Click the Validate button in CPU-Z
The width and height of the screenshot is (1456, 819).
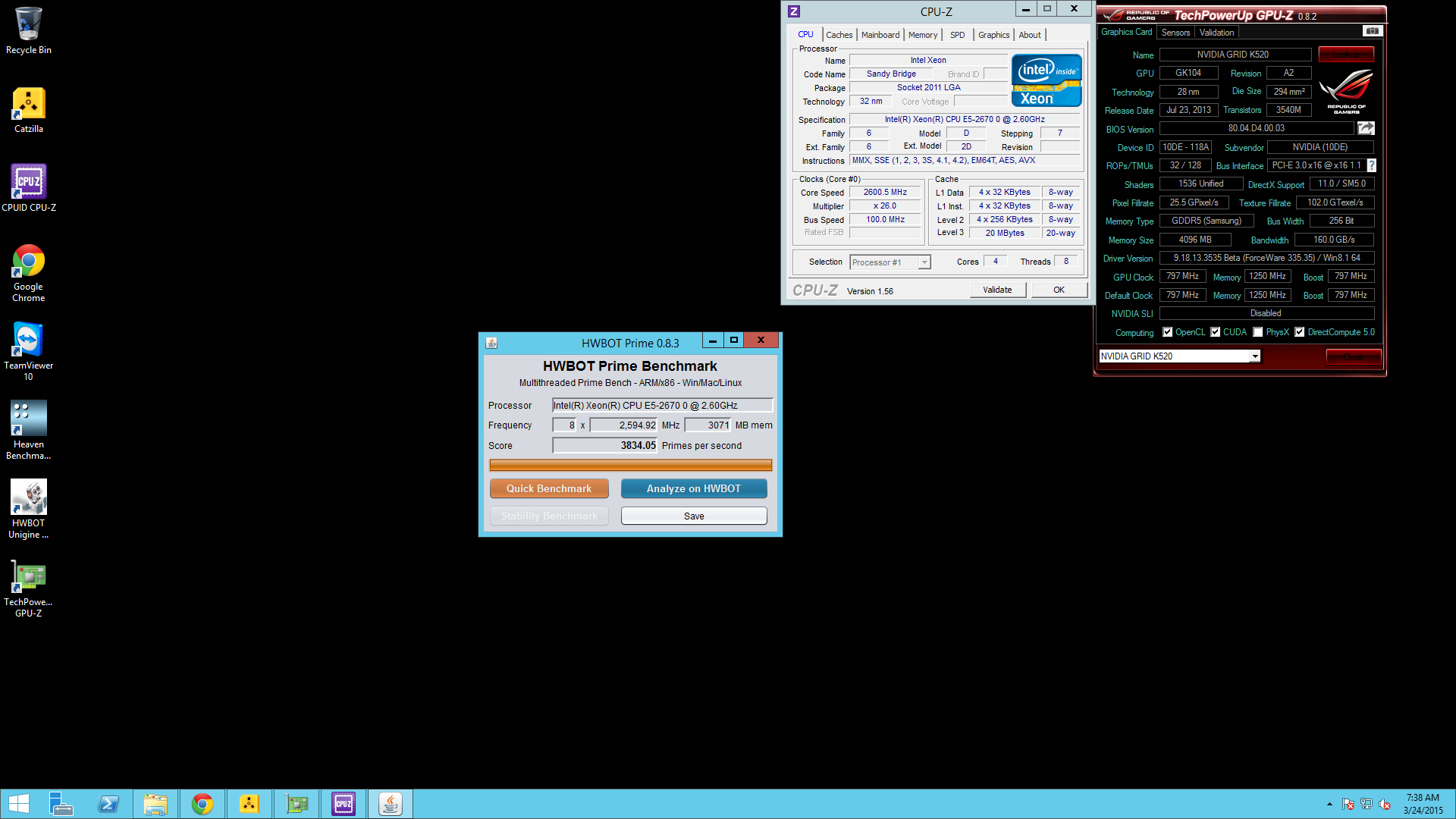(997, 290)
